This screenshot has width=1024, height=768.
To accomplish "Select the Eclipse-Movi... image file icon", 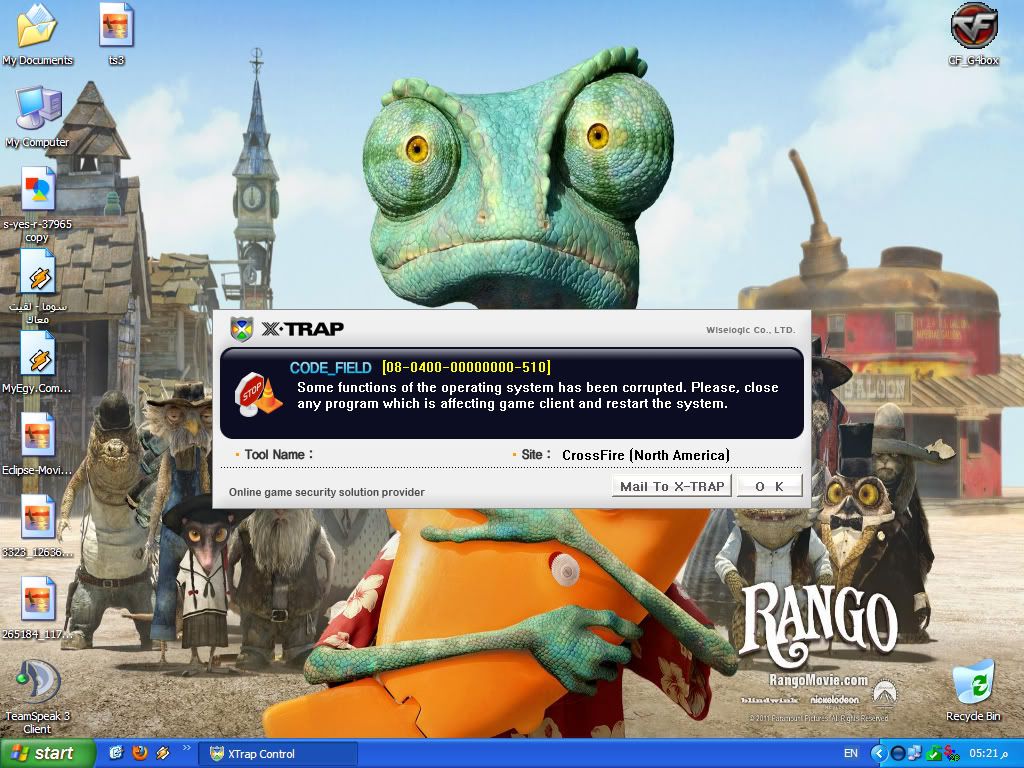I will click(x=37, y=437).
